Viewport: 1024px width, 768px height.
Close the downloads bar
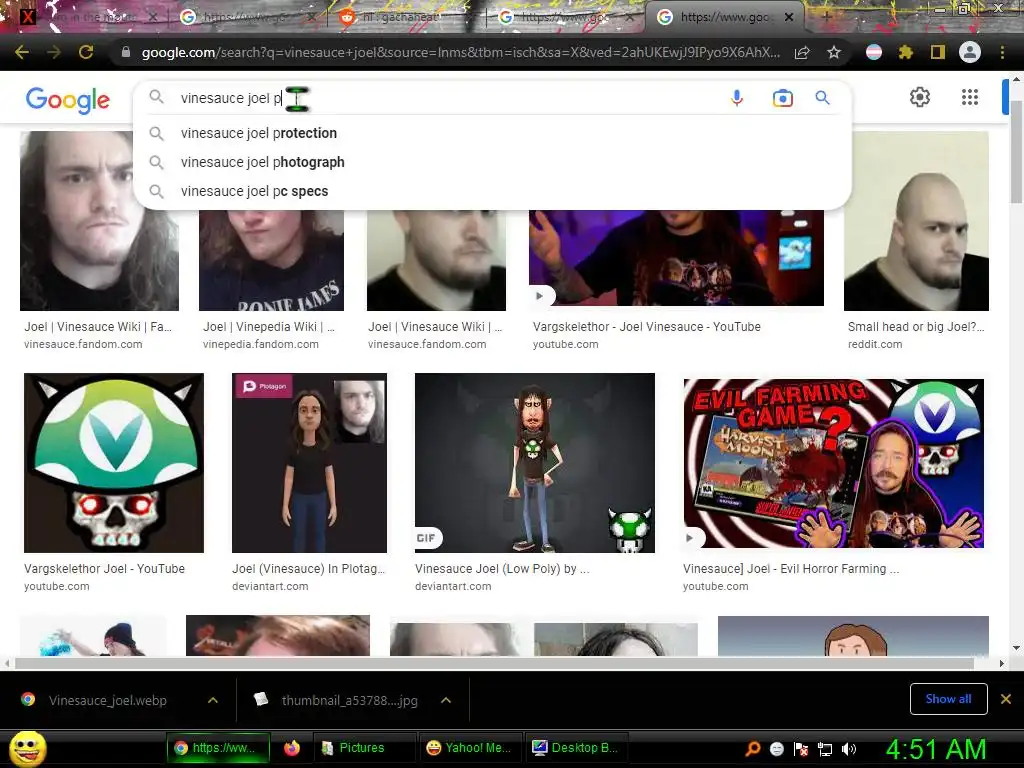(x=1006, y=699)
